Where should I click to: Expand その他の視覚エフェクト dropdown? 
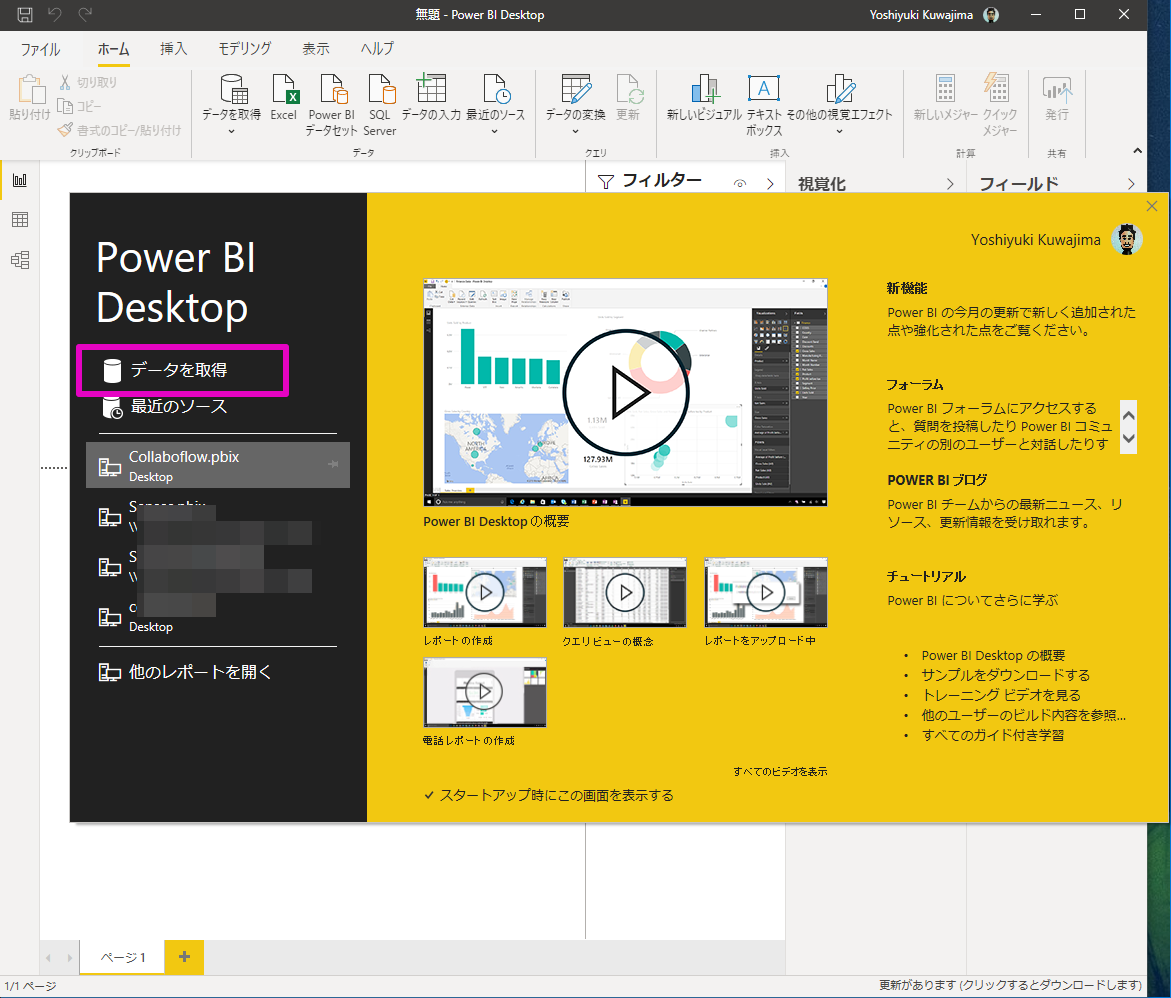[x=839, y=131]
